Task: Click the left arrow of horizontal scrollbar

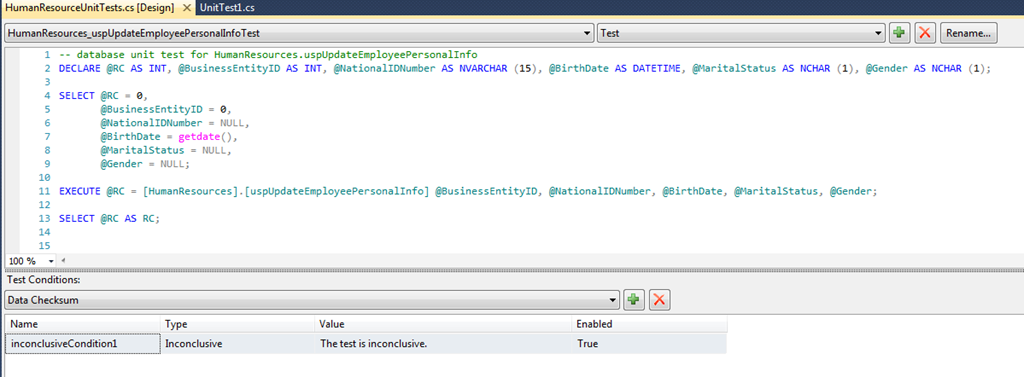Action: [63, 261]
